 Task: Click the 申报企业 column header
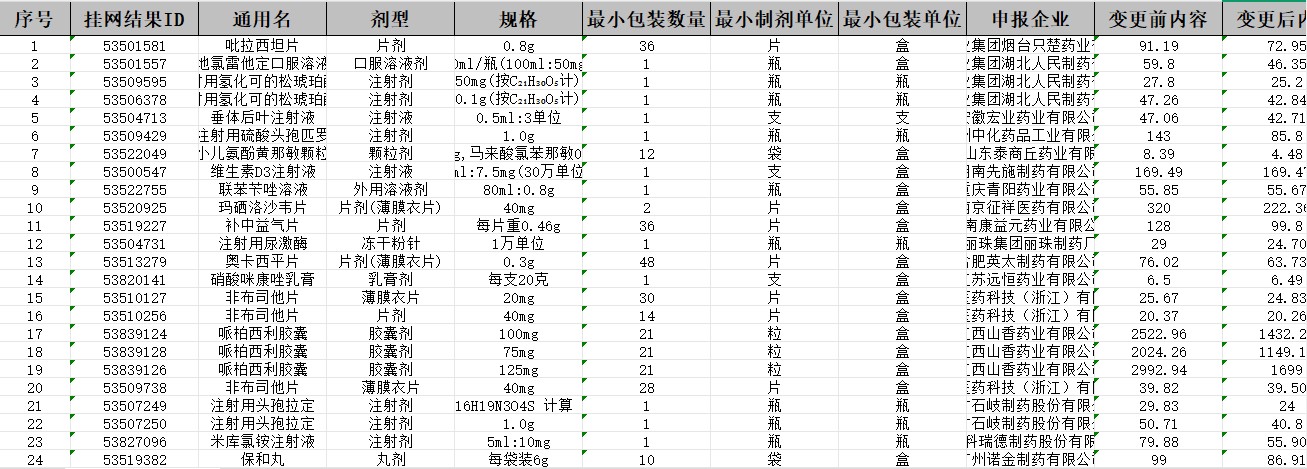[1030, 19]
